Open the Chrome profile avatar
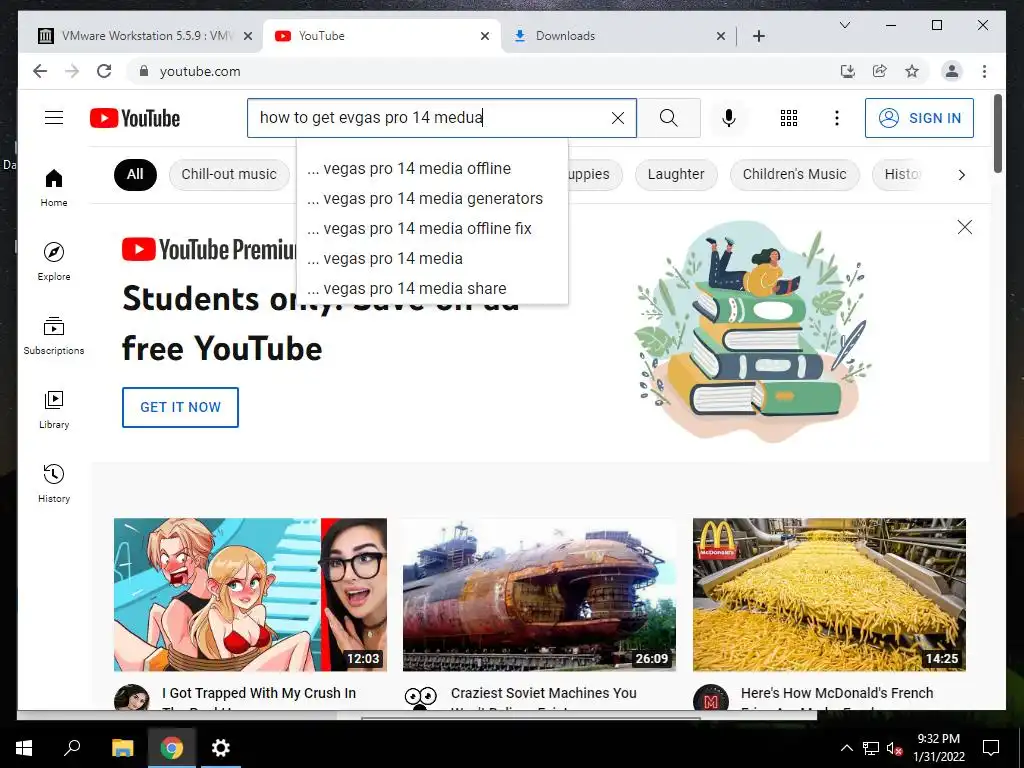Screen dimensions: 1024x768 coord(952,71)
